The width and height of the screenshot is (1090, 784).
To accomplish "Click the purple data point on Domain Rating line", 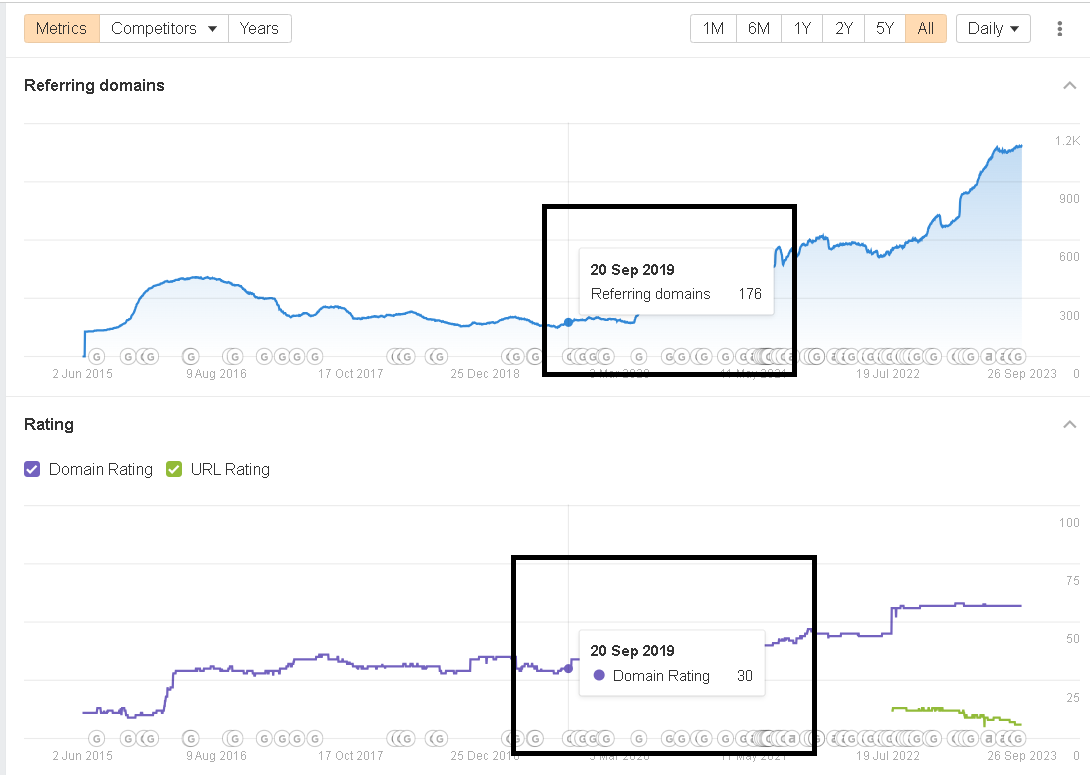I will (569, 668).
